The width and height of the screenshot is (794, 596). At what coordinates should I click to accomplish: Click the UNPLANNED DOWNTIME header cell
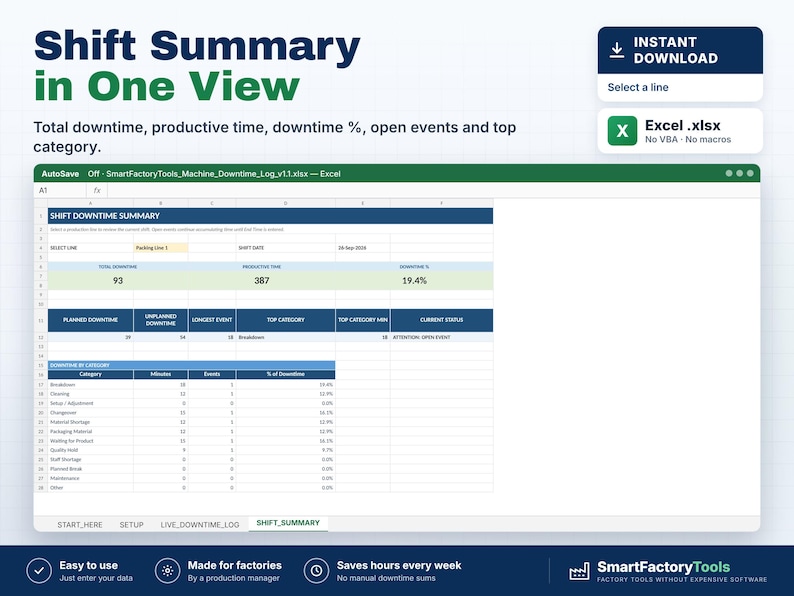point(161,320)
